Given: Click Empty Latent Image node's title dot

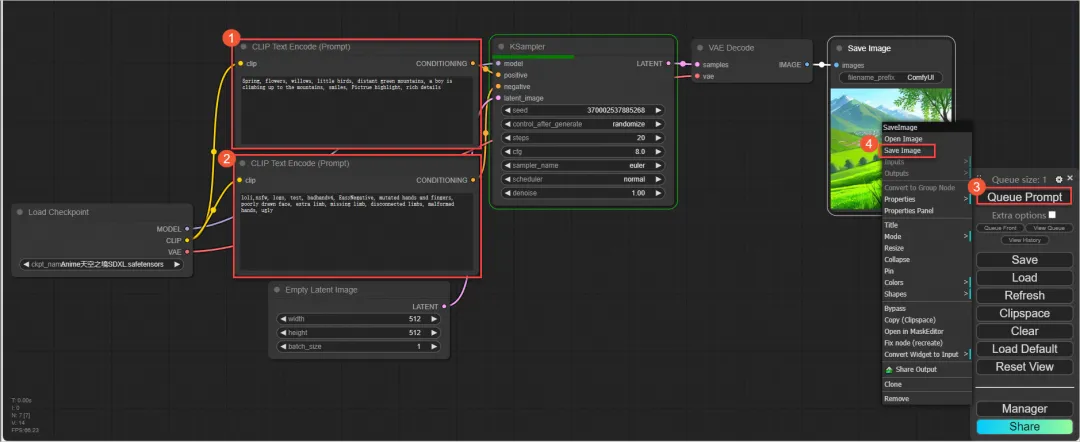Looking at the screenshot, I should [277, 290].
